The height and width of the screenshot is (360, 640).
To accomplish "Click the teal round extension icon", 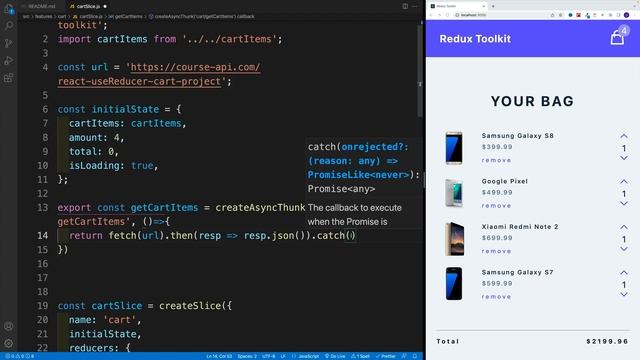I will (x=570, y=15).
